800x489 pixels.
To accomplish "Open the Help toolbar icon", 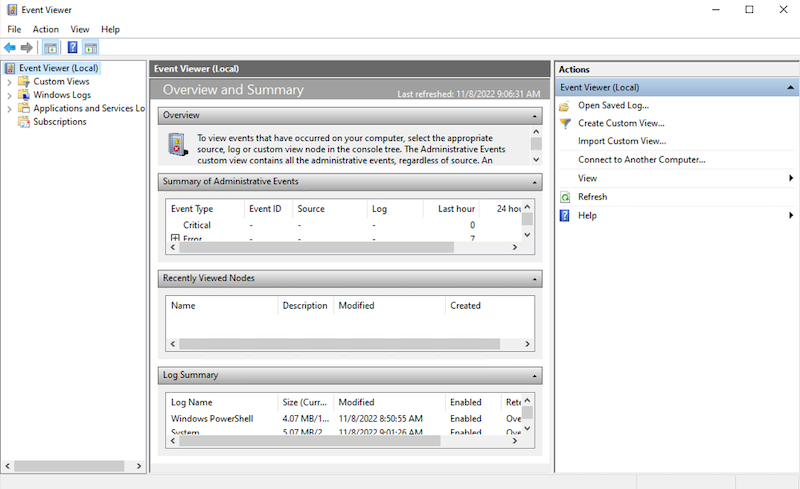I will [72, 48].
